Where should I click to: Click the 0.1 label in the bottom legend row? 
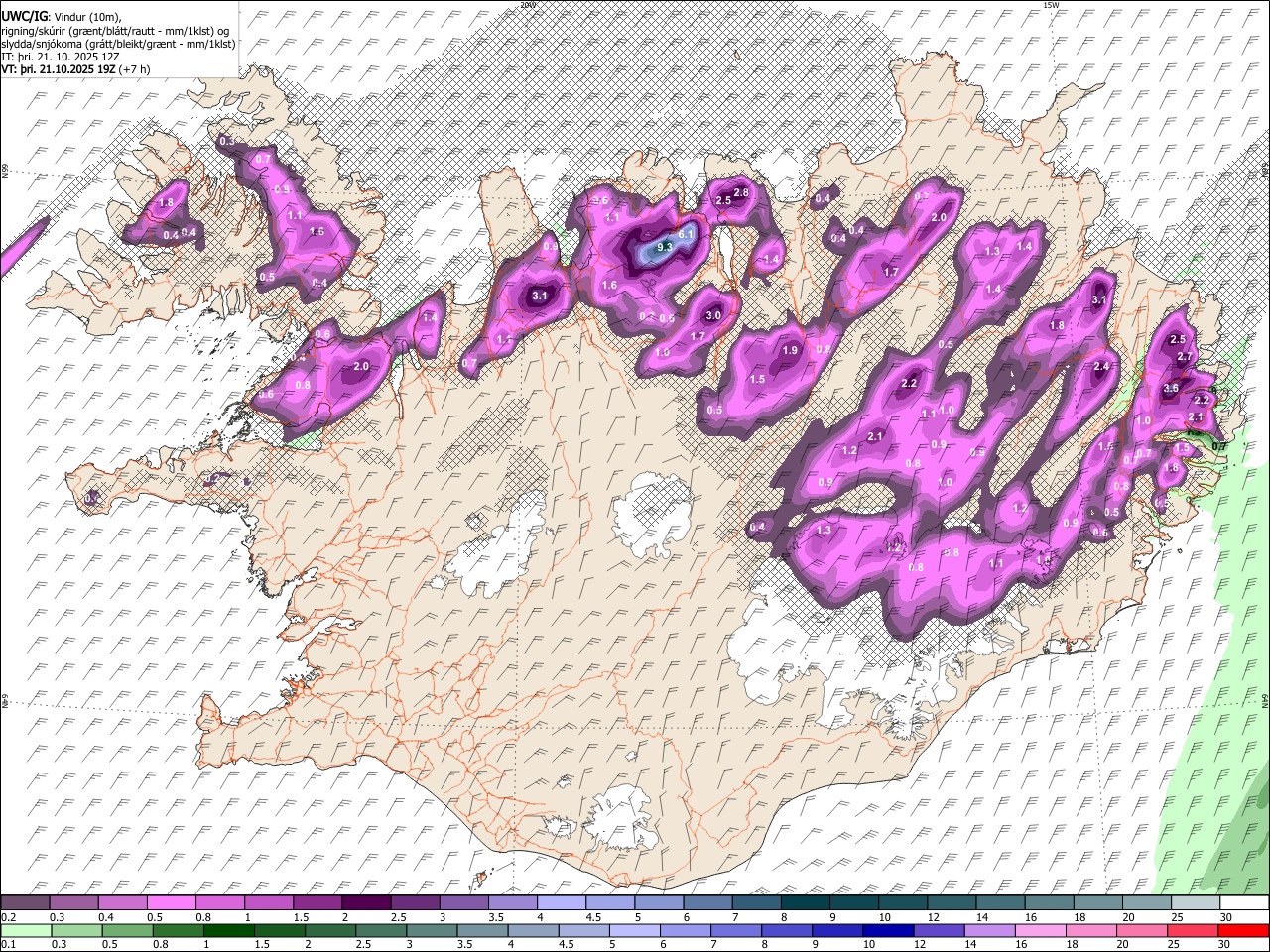click(x=7, y=944)
